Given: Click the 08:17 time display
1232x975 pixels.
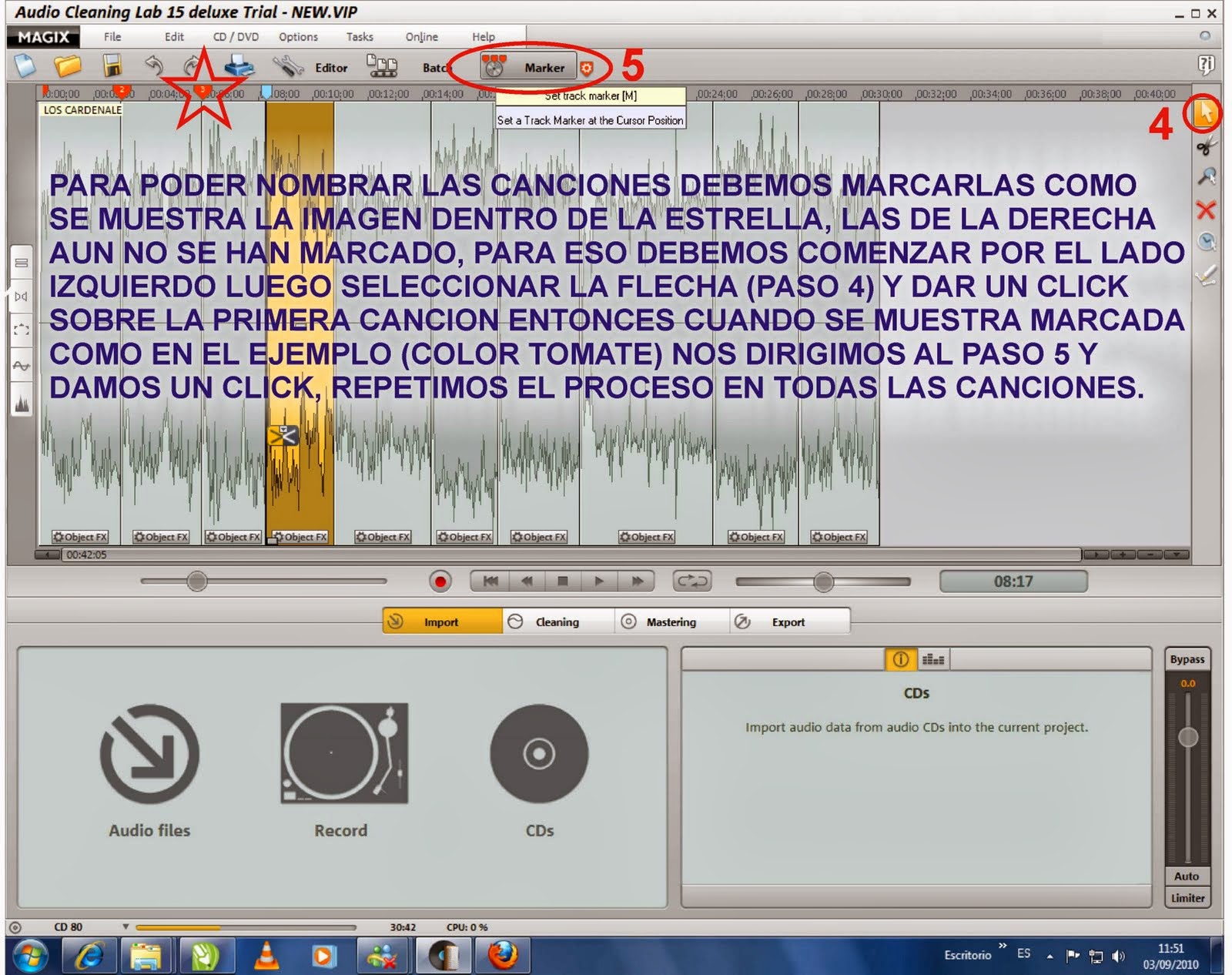Looking at the screenshot, I should 1013,581.
